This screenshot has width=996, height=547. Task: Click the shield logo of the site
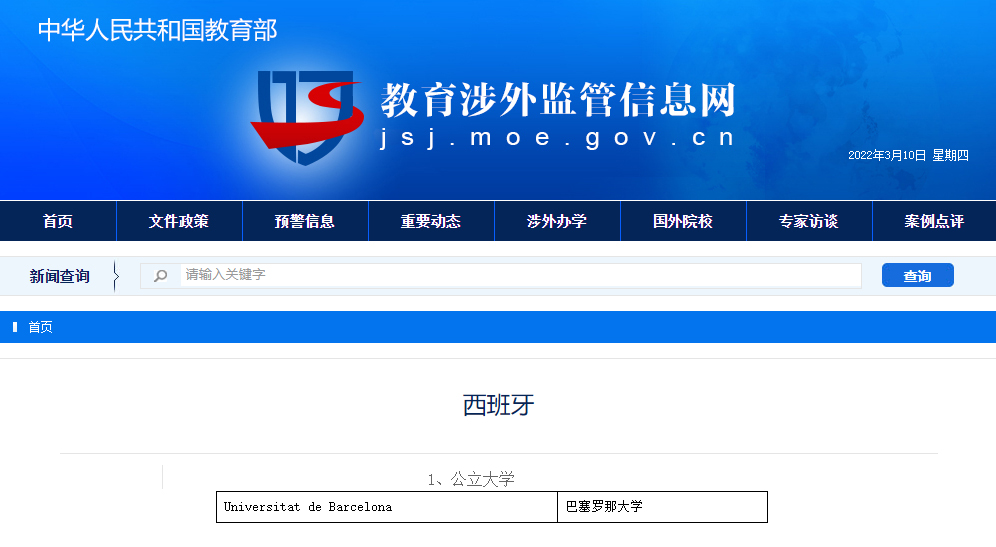[307, 118]
